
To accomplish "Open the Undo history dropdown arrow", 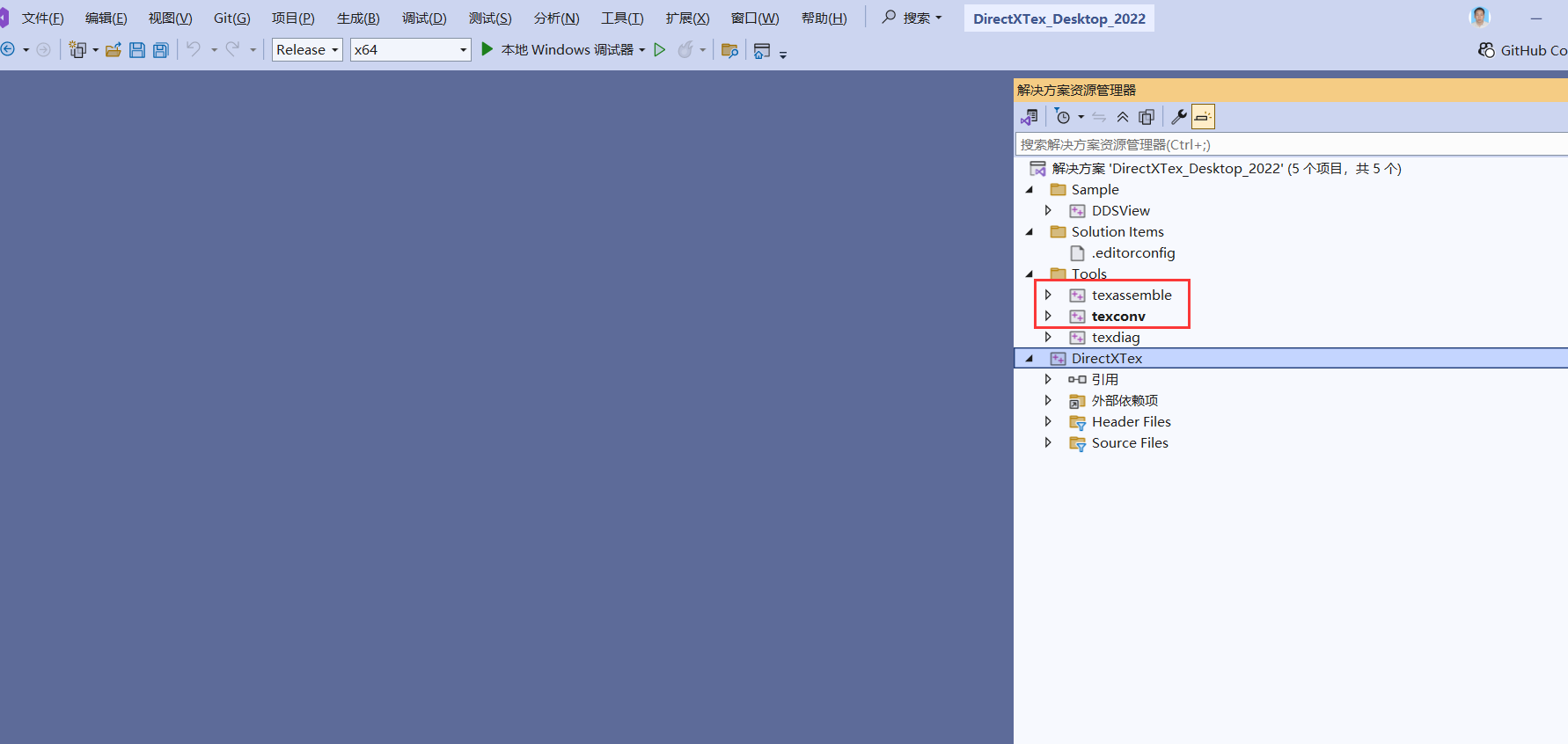I will [x=214, y=50].
